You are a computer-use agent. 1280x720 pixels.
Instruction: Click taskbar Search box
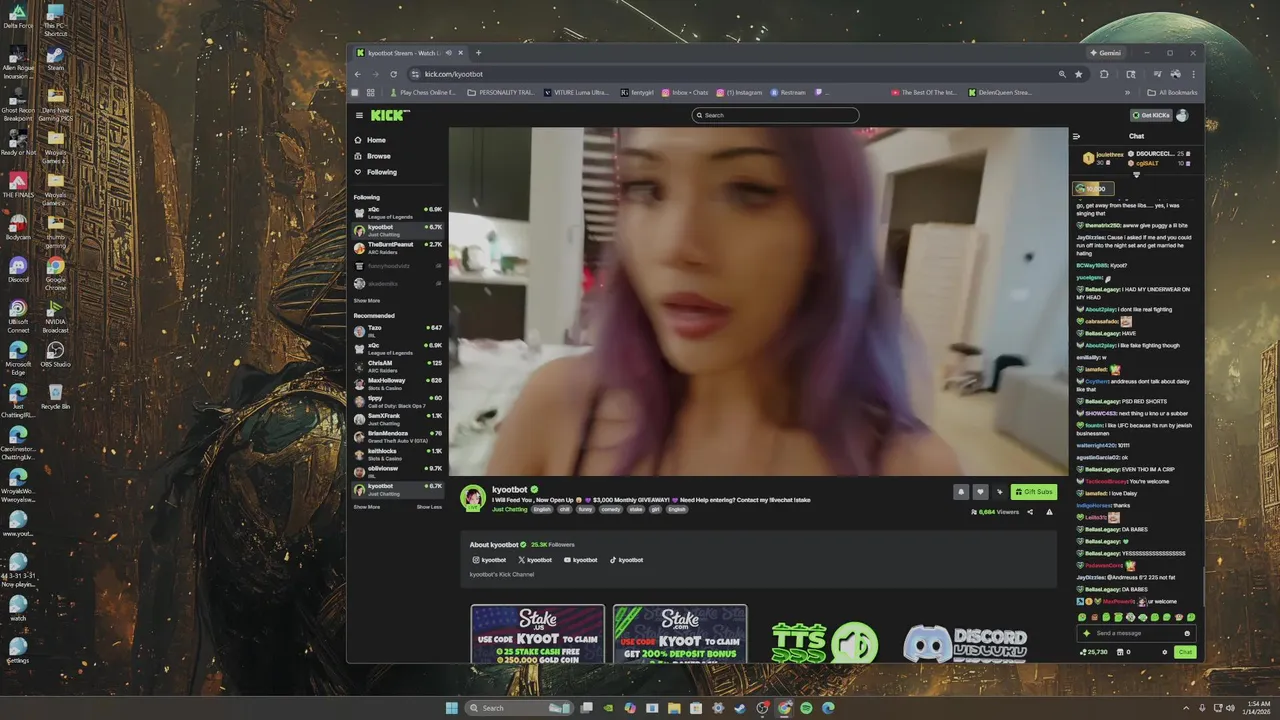coord(520,708)
